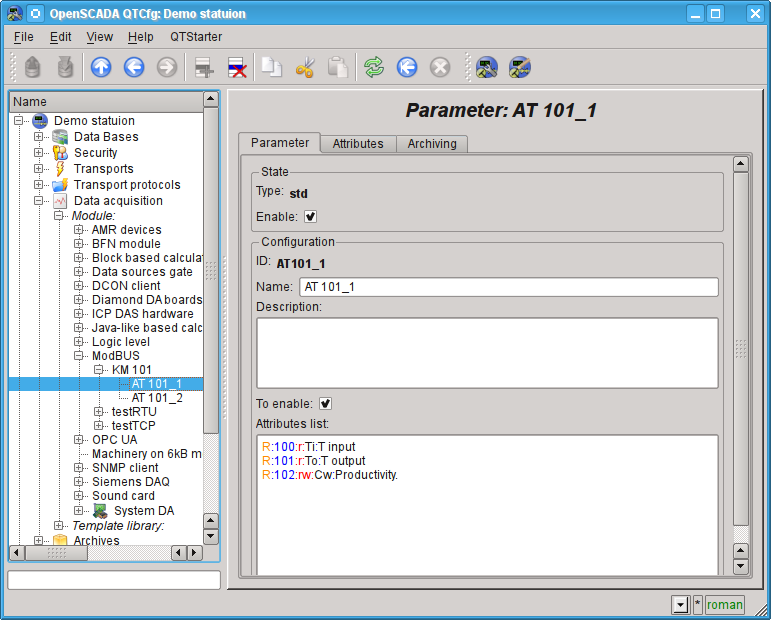Open the status bar dropdown arrow
Image resolution: width=771 pixels, height=620 pixels.
(680, 605)
